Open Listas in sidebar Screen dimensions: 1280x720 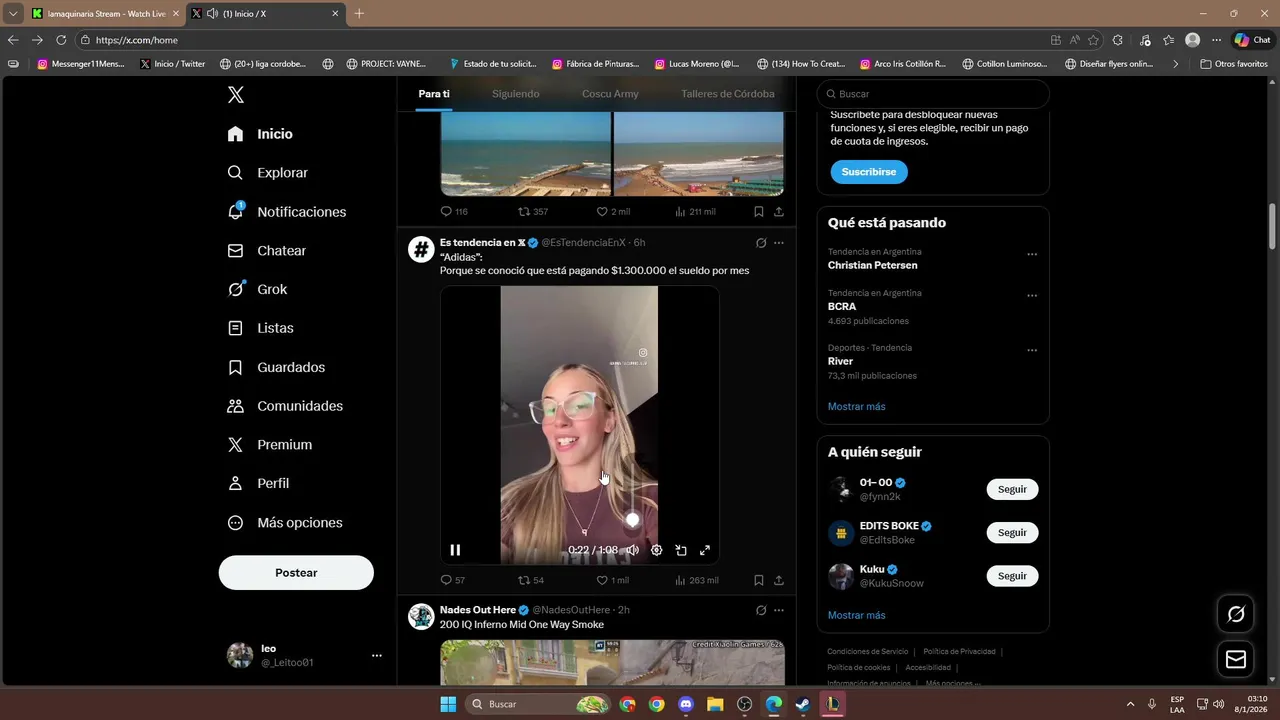[261, 328]
